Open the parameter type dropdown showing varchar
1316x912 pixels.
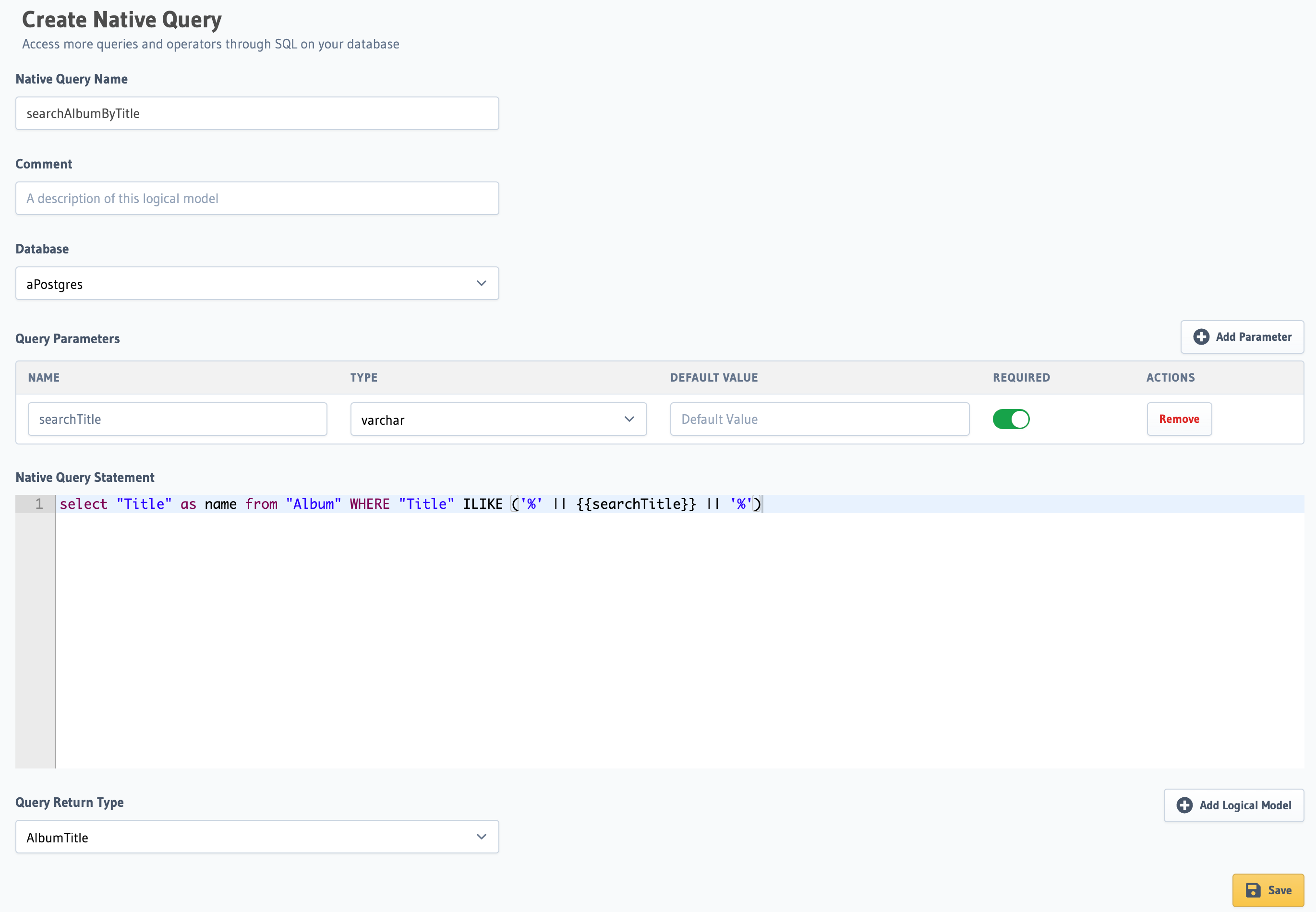click(x=498, y=419)
